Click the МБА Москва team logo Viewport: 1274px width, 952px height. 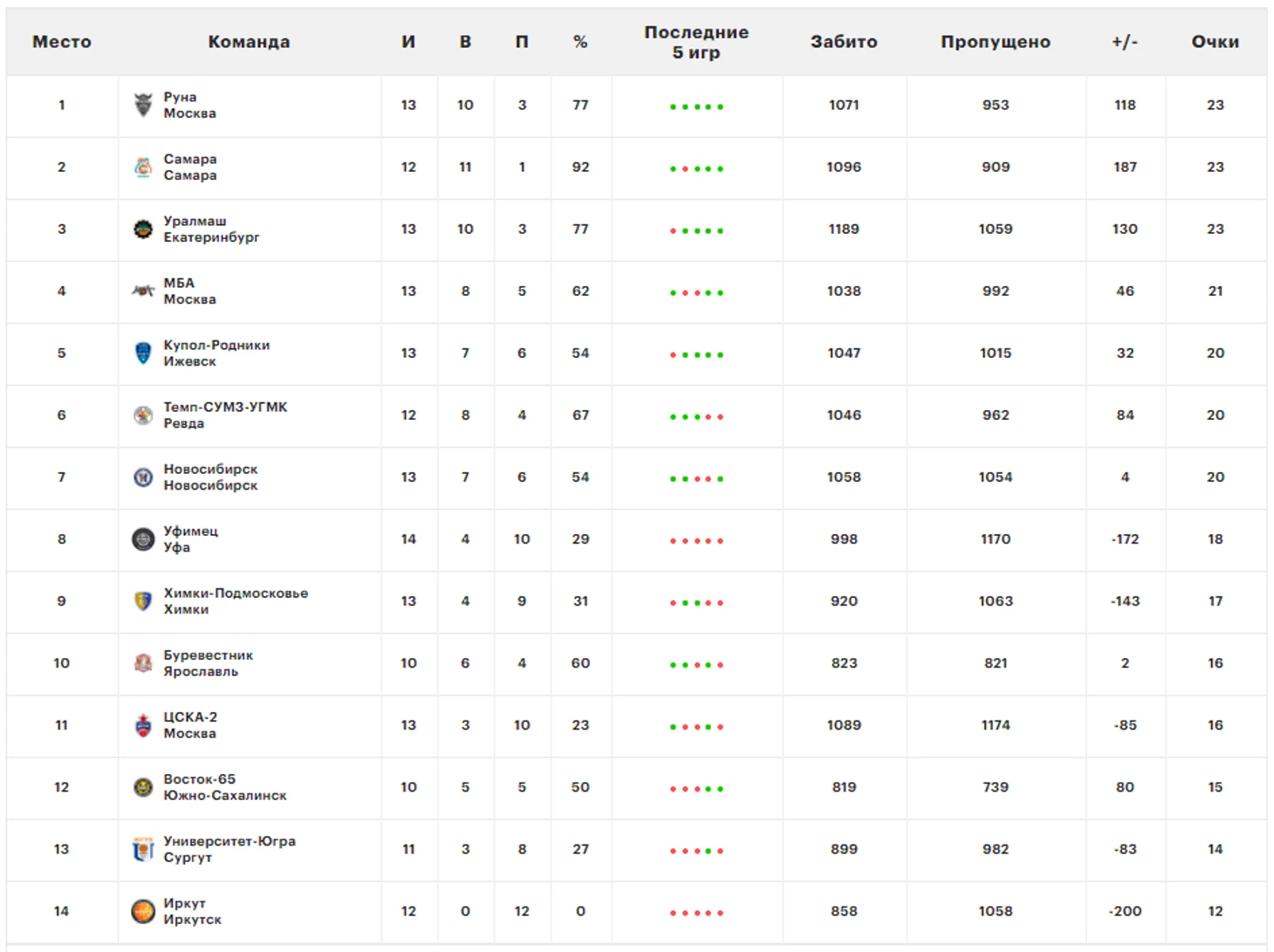(143, 291)
